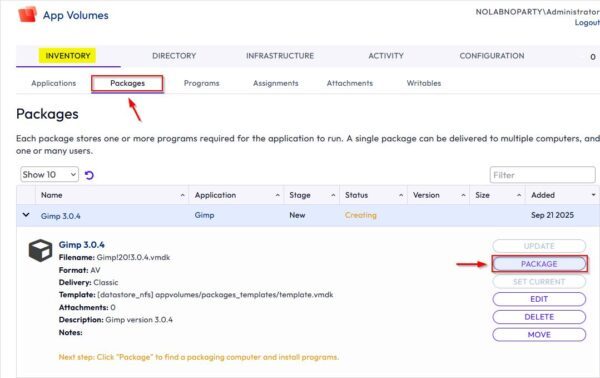Viewport: 600px width, 378px height.
Task: Collapse the Gimp 3.0.4 row chevron
Action: (26, 215)
